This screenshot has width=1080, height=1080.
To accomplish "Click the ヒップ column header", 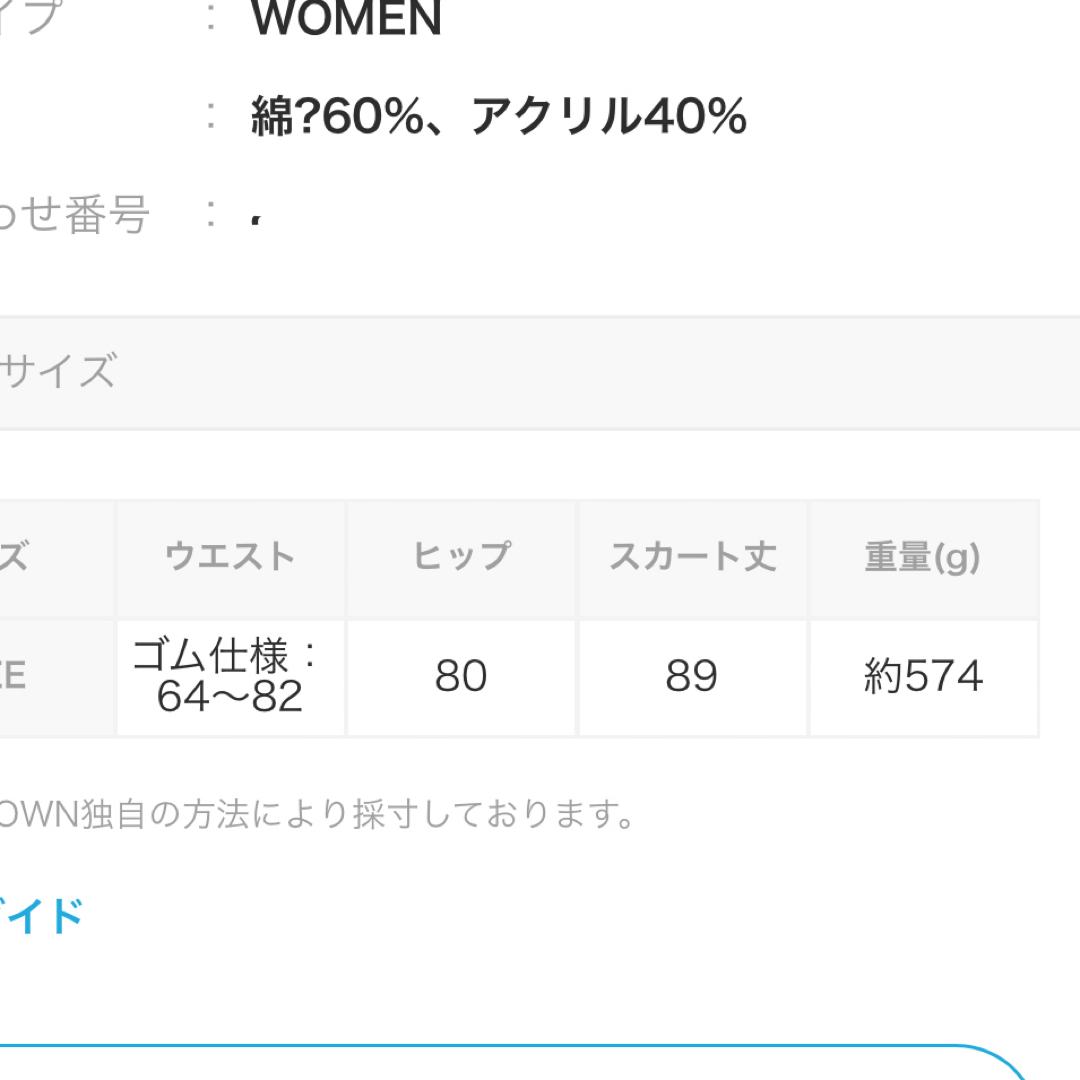I will point(461,558).
